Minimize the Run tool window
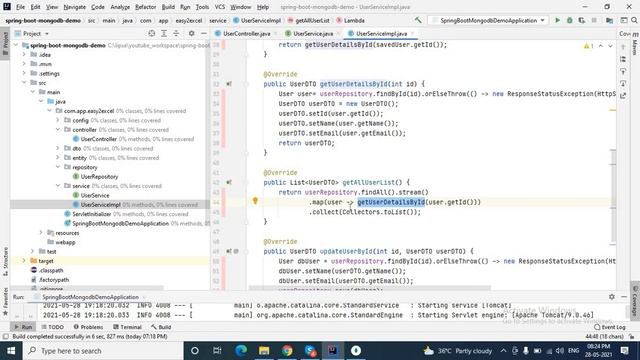Screen dimensions: 640x360 [x=624, y=297]
